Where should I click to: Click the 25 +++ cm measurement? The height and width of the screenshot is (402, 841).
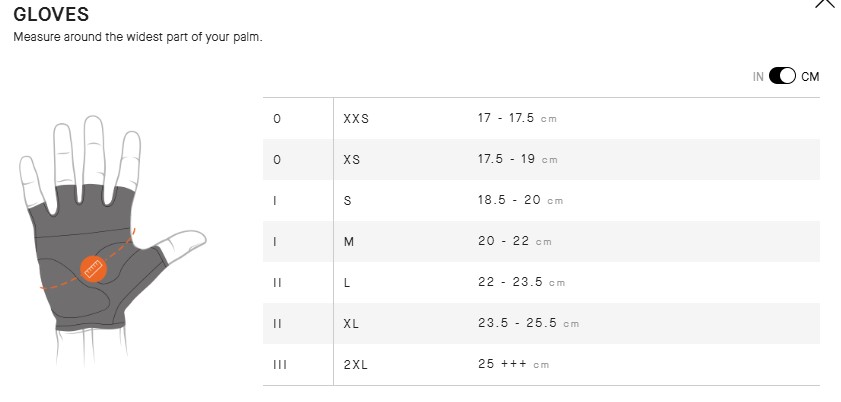click(x=513, y=365)
